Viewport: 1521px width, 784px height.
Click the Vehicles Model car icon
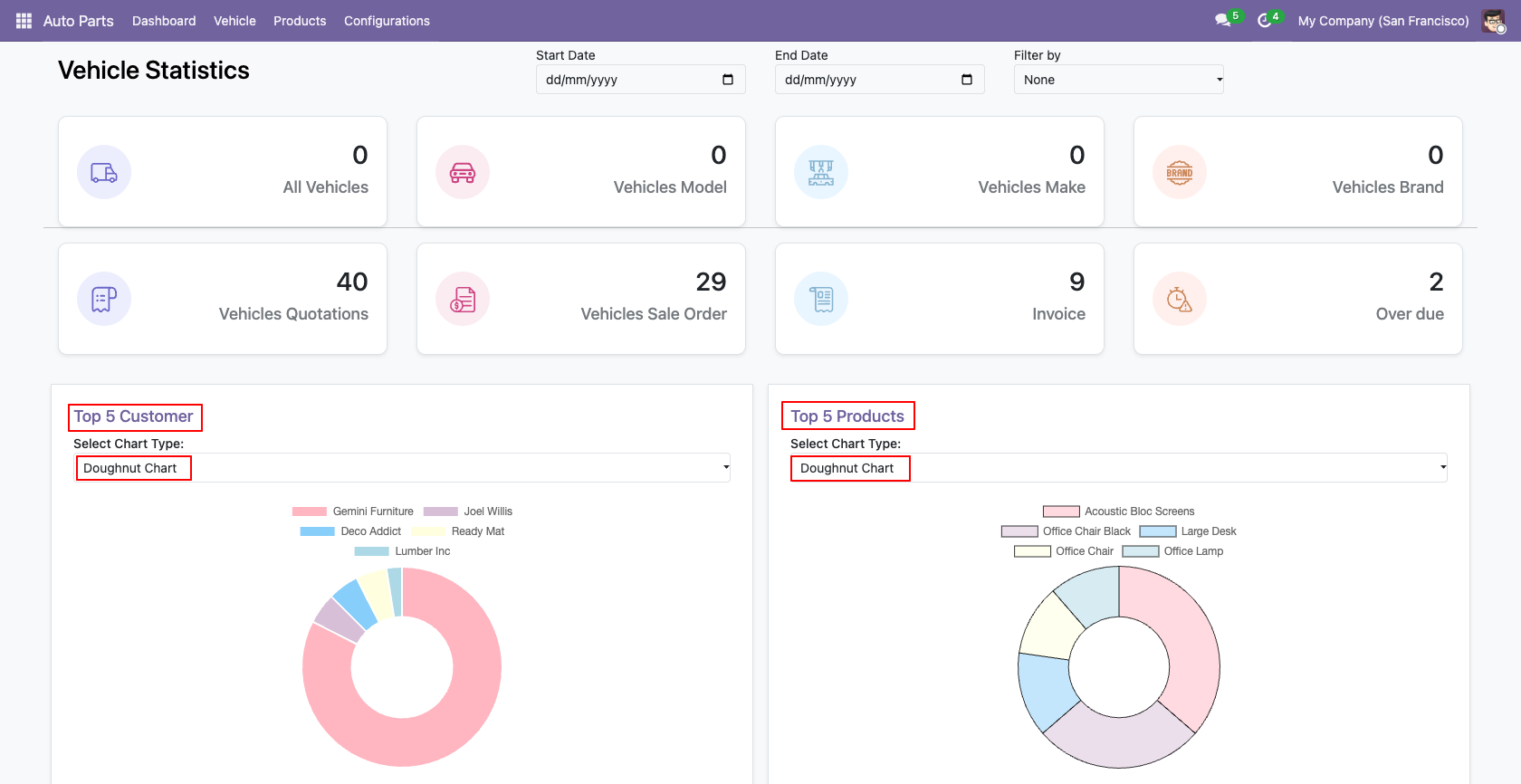point(463,172)
